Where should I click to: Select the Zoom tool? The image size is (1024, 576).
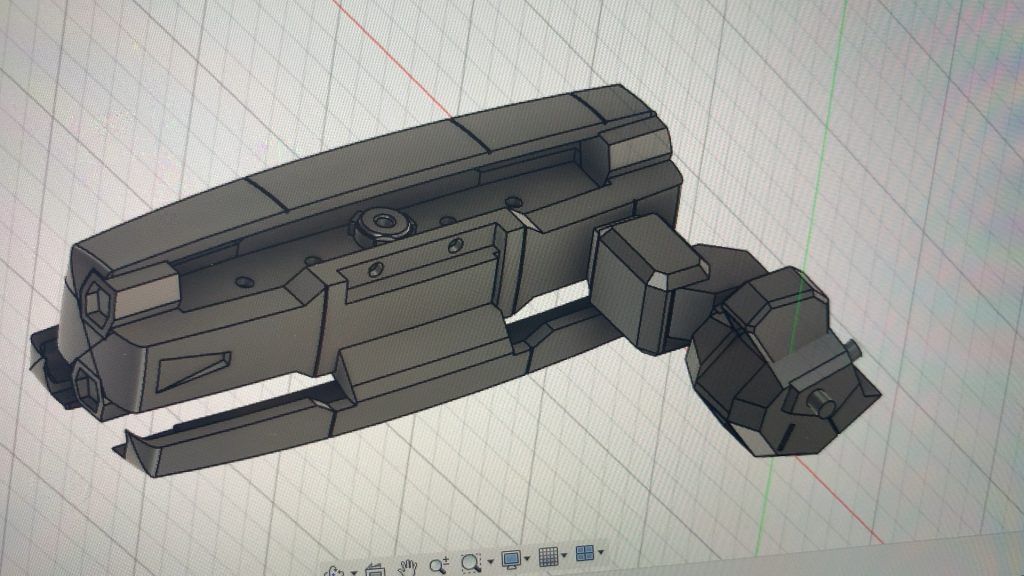click(436, 562)
